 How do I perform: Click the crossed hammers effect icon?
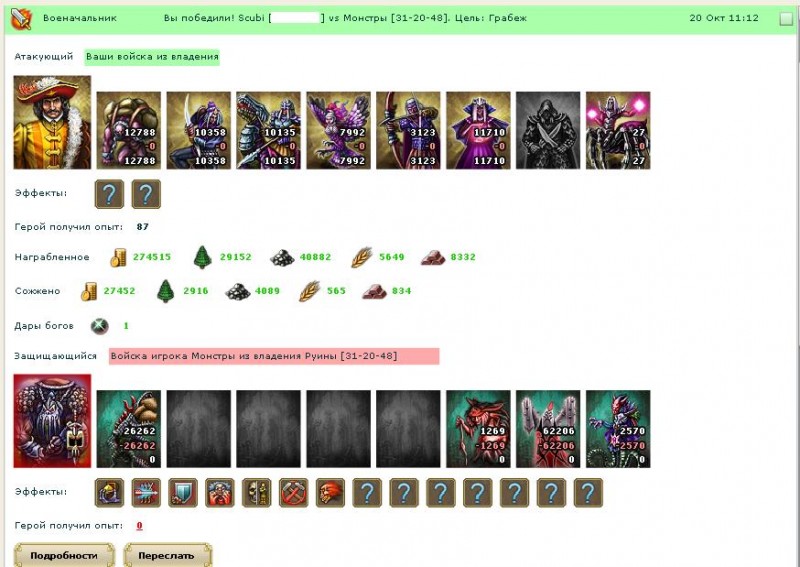pyautogui.click(x=293, y=492)
